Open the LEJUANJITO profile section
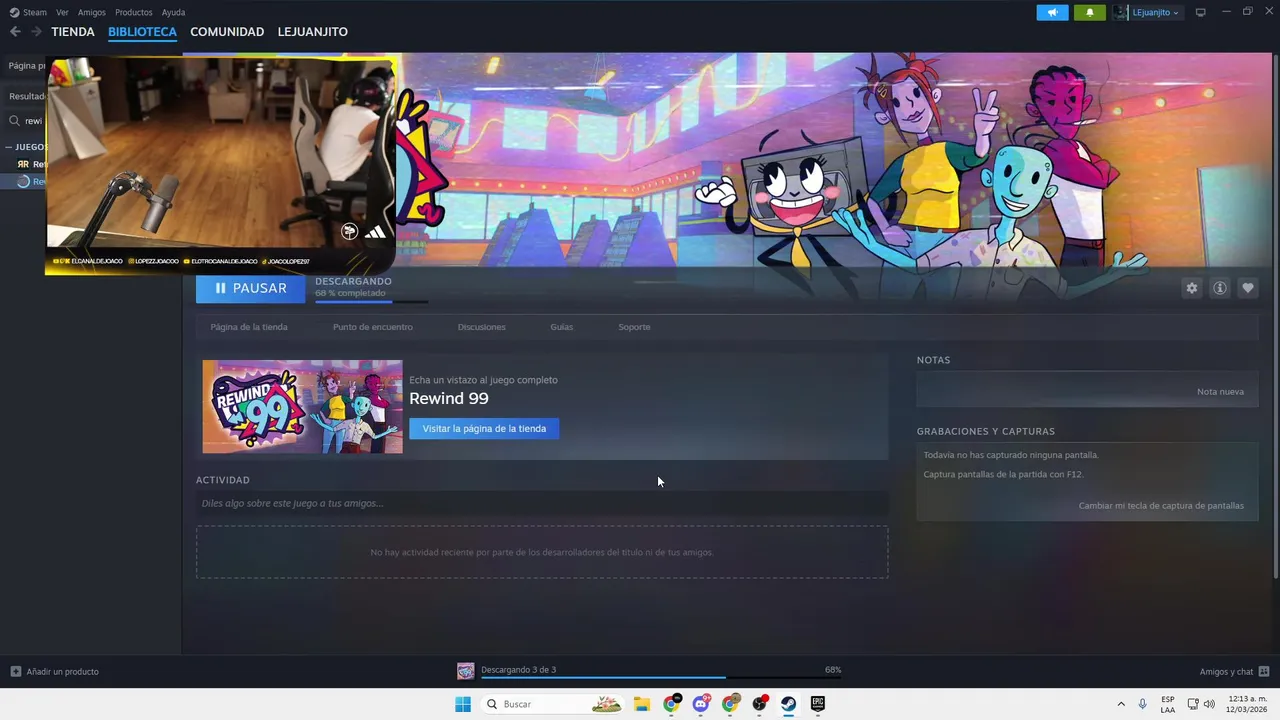The image size is (1280, 720). pos(313,32)
